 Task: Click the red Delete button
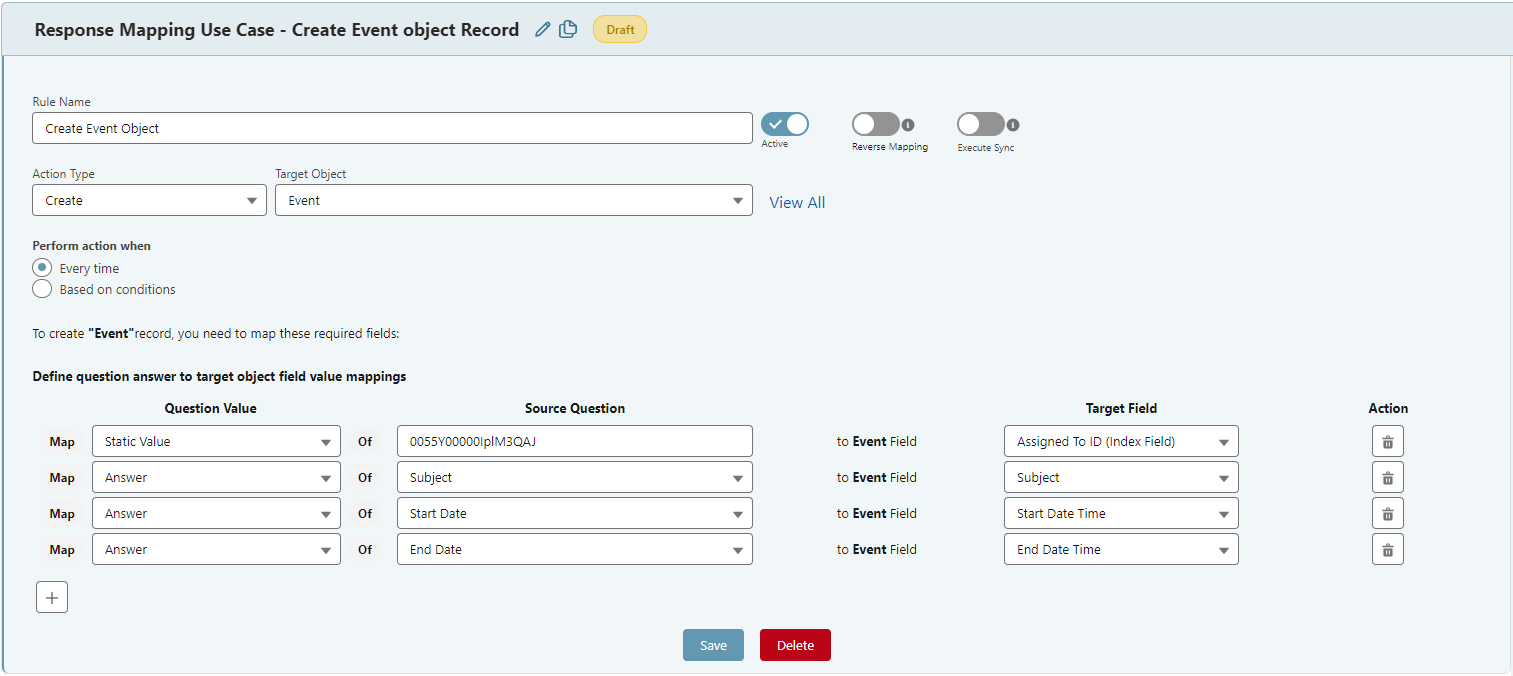795,645
